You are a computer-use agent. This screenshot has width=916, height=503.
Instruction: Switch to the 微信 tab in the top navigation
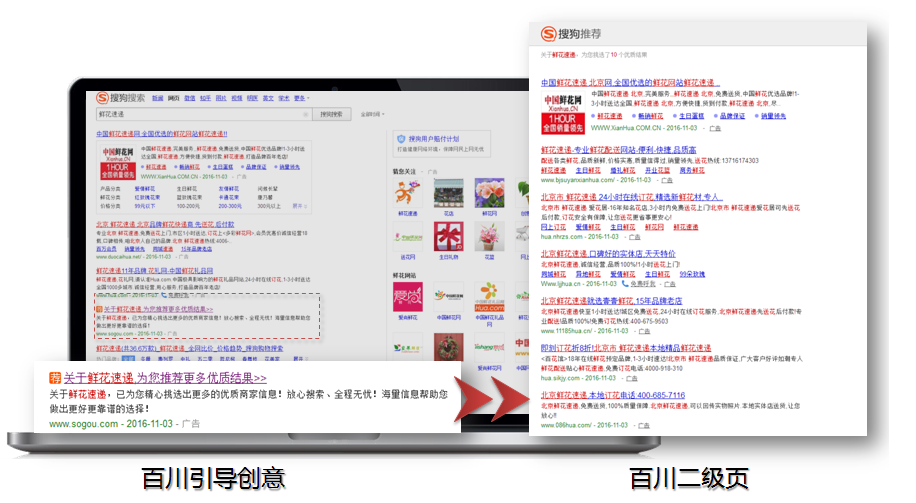[189, 98]
